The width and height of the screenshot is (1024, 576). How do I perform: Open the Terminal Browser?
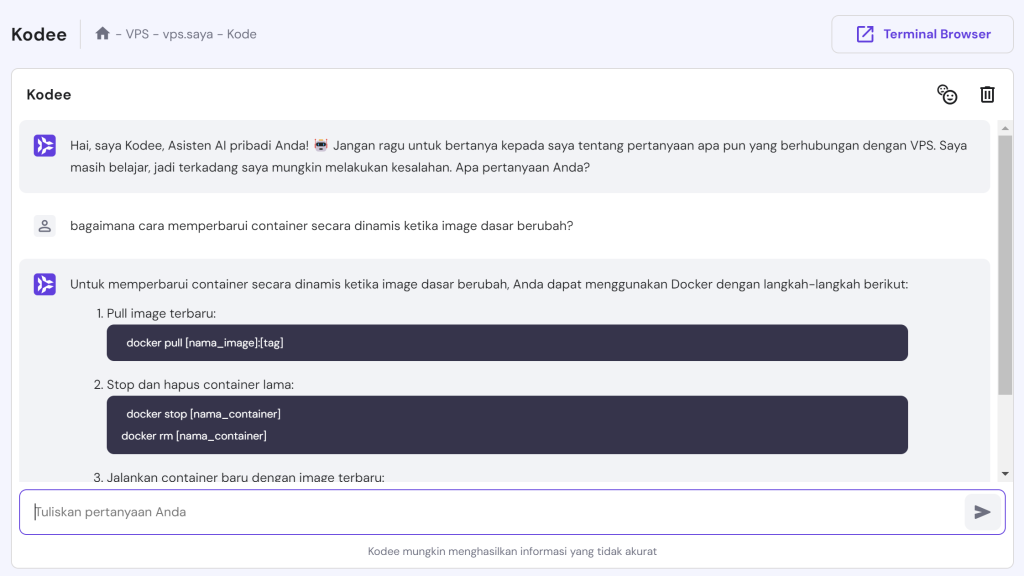coord(921,33)
